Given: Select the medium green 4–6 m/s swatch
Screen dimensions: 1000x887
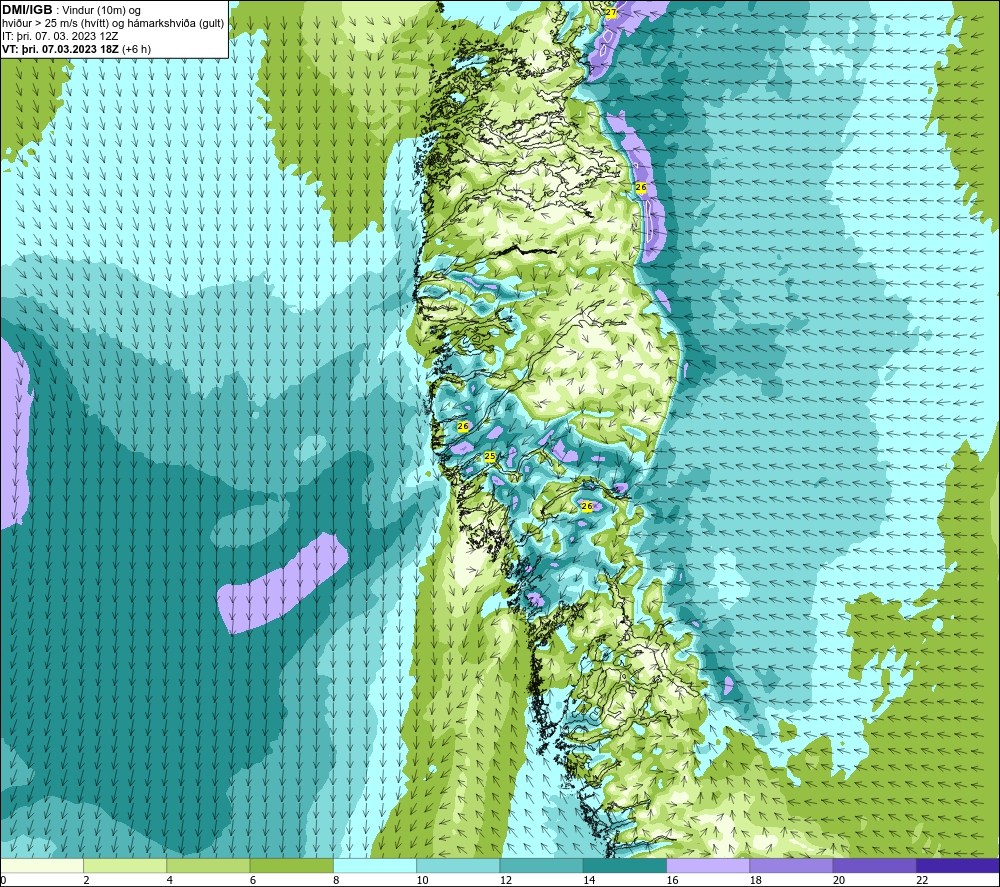Looking at the screenshot, I should pyautogui.click(x=209, y=865).
